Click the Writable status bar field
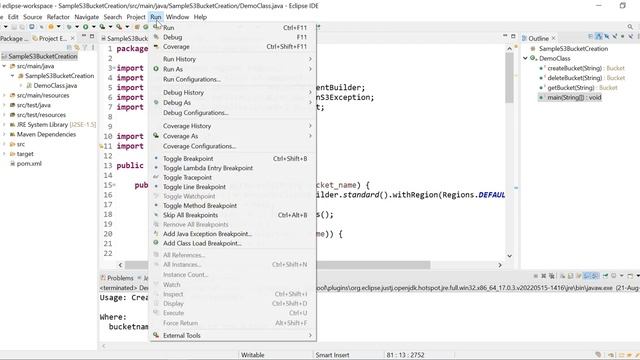The image size is (640, 360). coord(253,355)
